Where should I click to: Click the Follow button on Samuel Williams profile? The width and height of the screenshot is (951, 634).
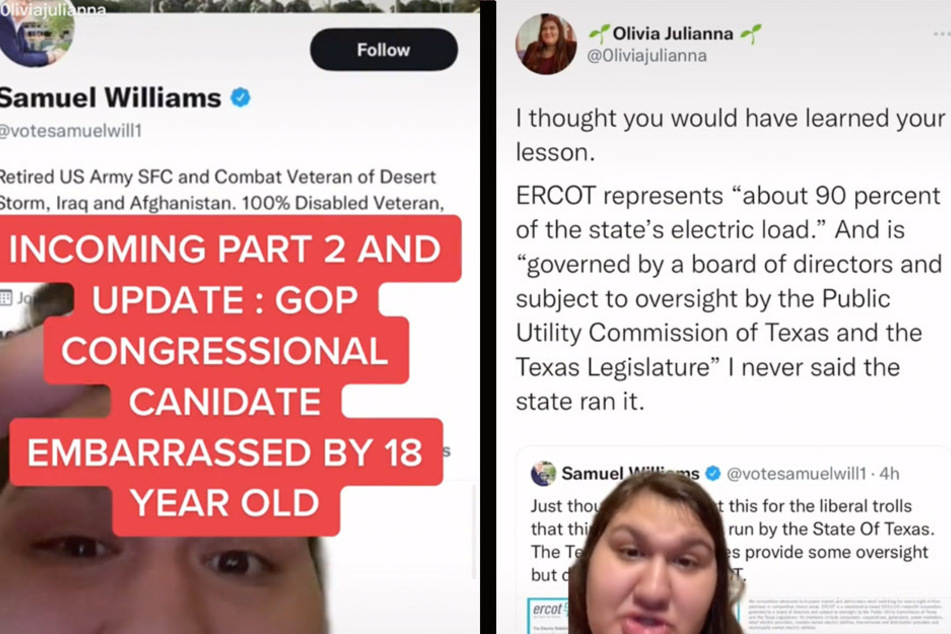pos(383,49)
